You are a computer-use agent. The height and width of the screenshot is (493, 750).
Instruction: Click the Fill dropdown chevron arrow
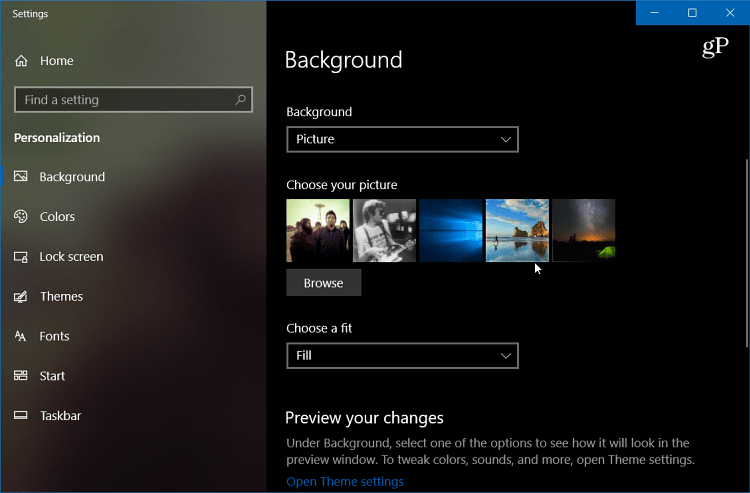506,356
